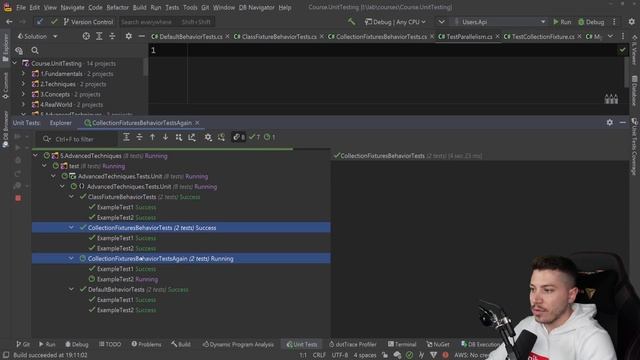Click the VCS update project arrow icon
The width and height of the screenshot is (640, 360).
[x=39, y=22]
